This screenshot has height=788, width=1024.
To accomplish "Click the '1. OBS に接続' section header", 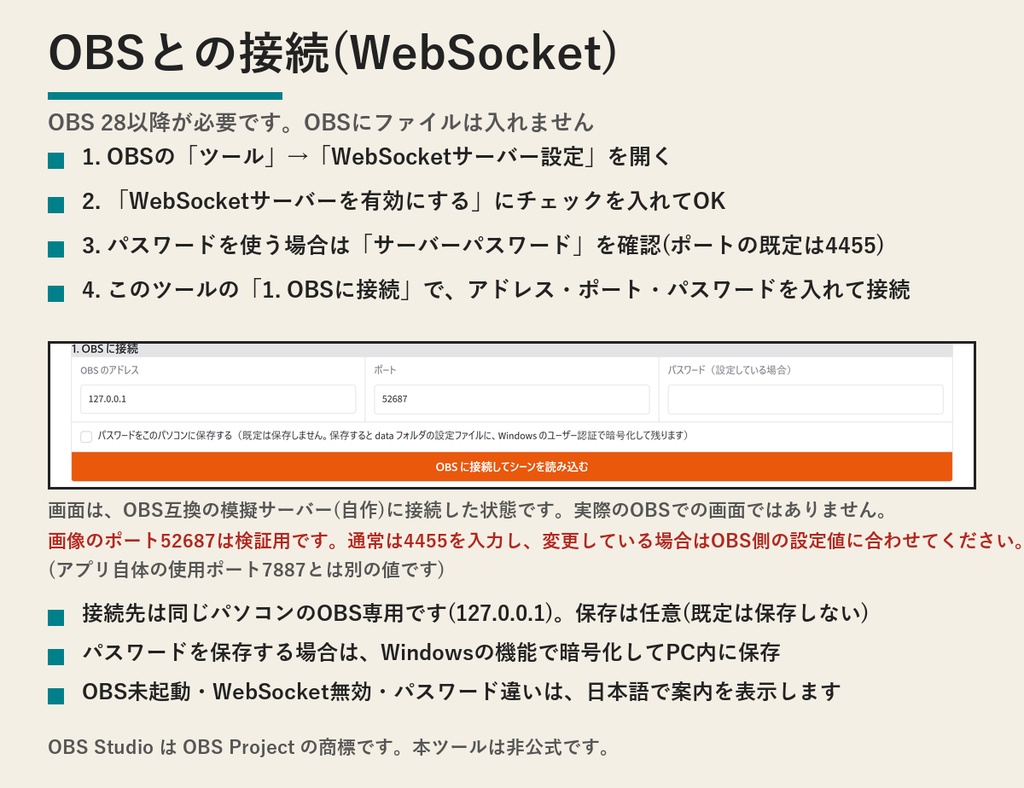I will click(x=104, y=349).
